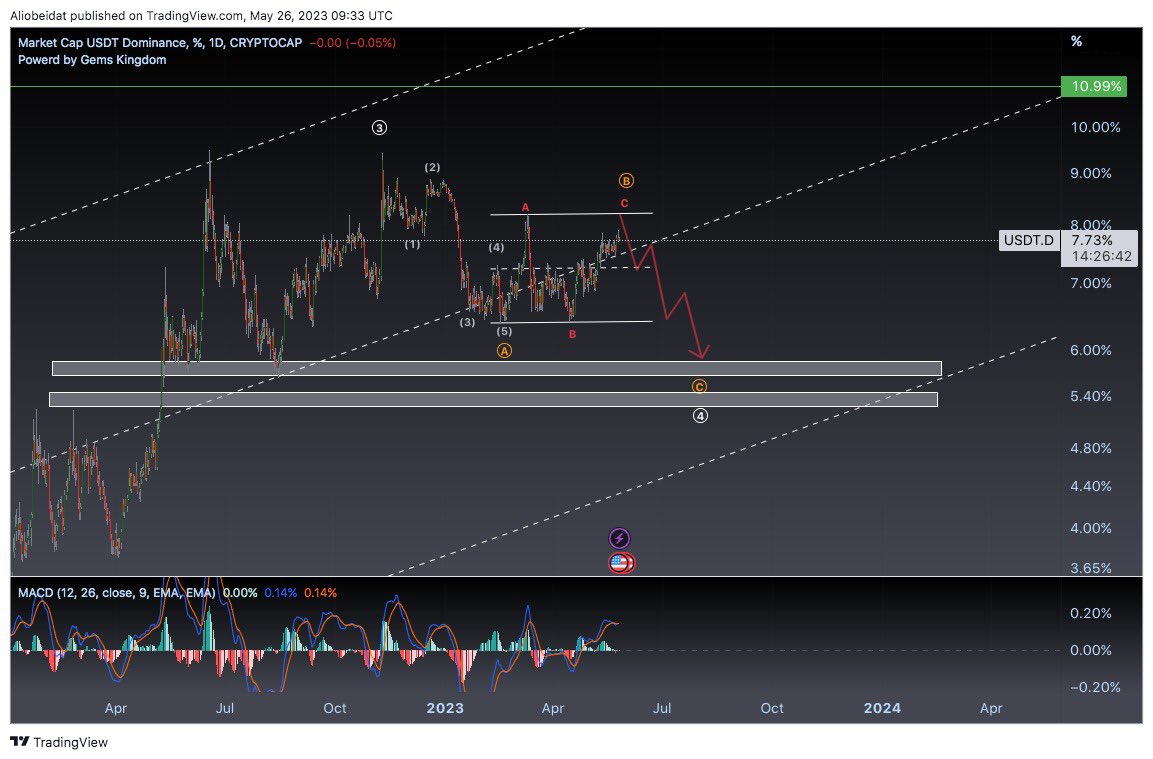The image size is (1153, 759).
Task: Click the MACD indicator legend title
Action: pyautogui.click(x=116, y=593)
